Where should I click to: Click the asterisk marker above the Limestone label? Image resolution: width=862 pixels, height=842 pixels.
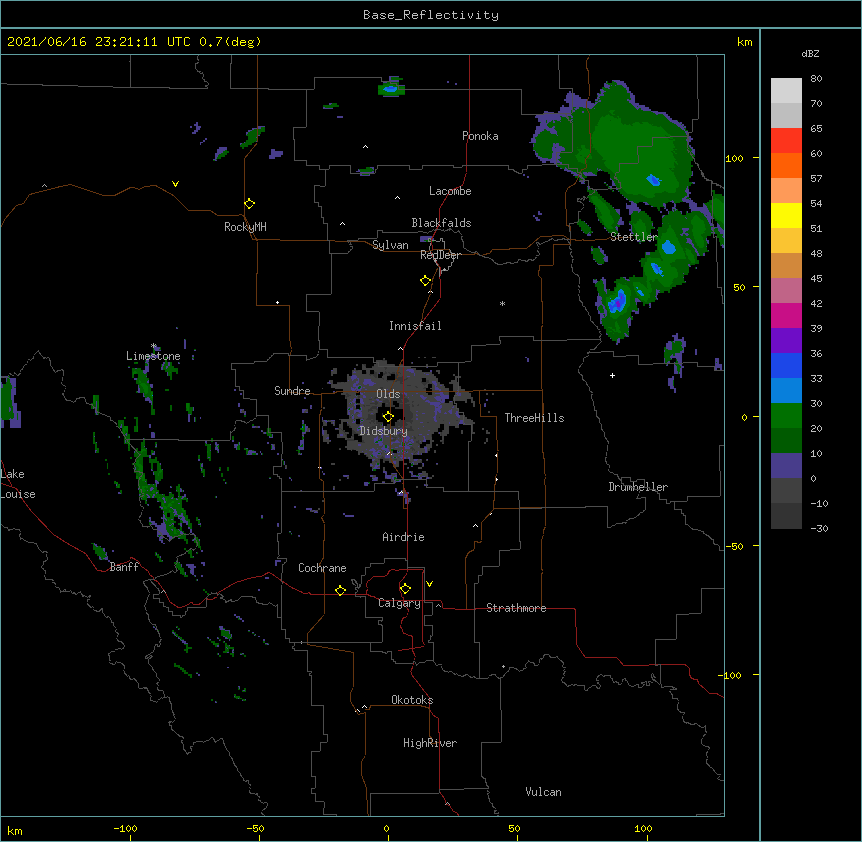[153, 346]
